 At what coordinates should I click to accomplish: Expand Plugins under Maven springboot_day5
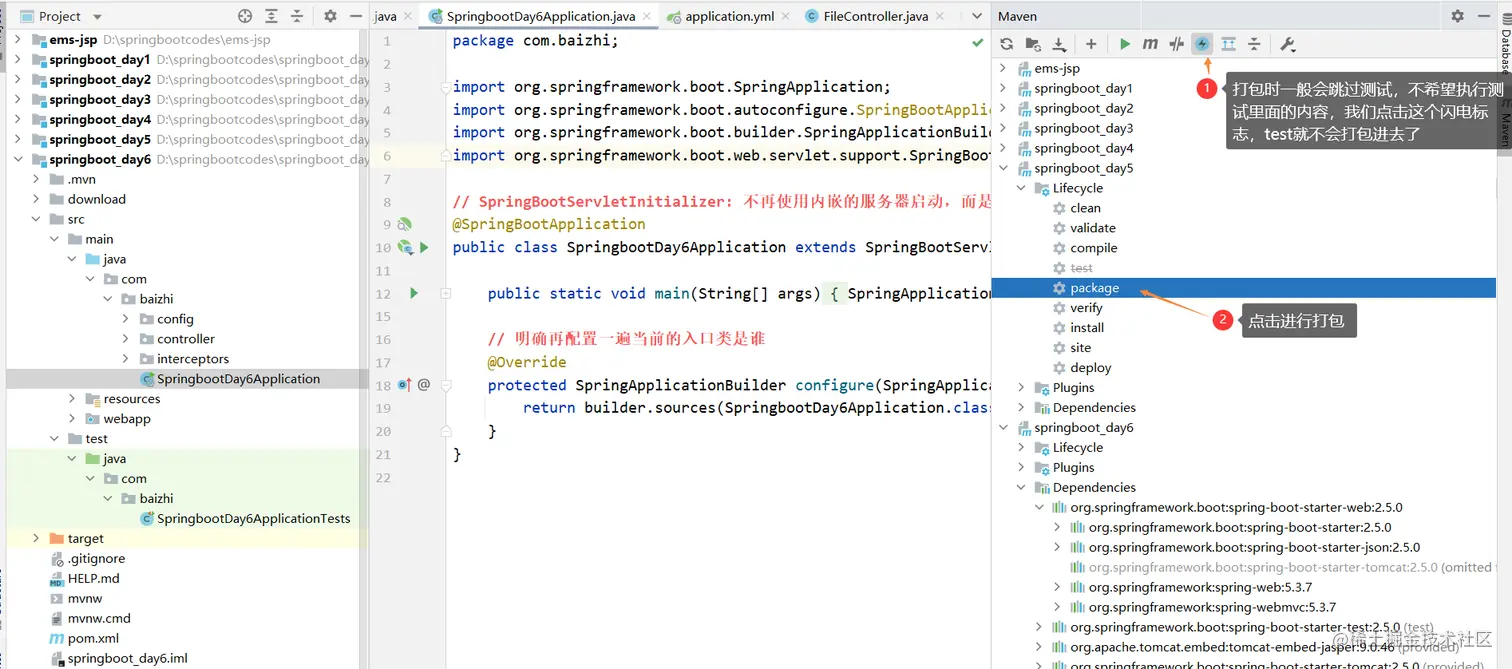tap(1021, 387)
